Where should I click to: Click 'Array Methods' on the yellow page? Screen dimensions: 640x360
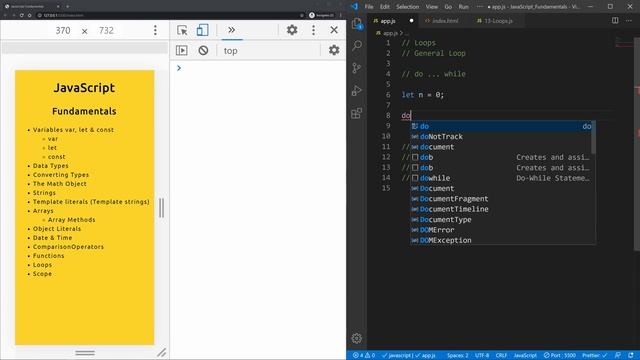point(71,220)
